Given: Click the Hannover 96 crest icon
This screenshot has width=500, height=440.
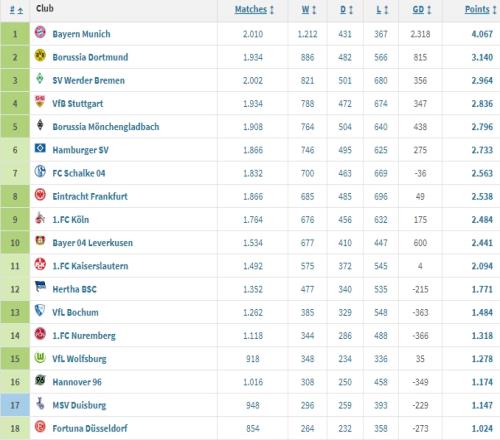Looking at the screenshot, I should click(40, 380).
